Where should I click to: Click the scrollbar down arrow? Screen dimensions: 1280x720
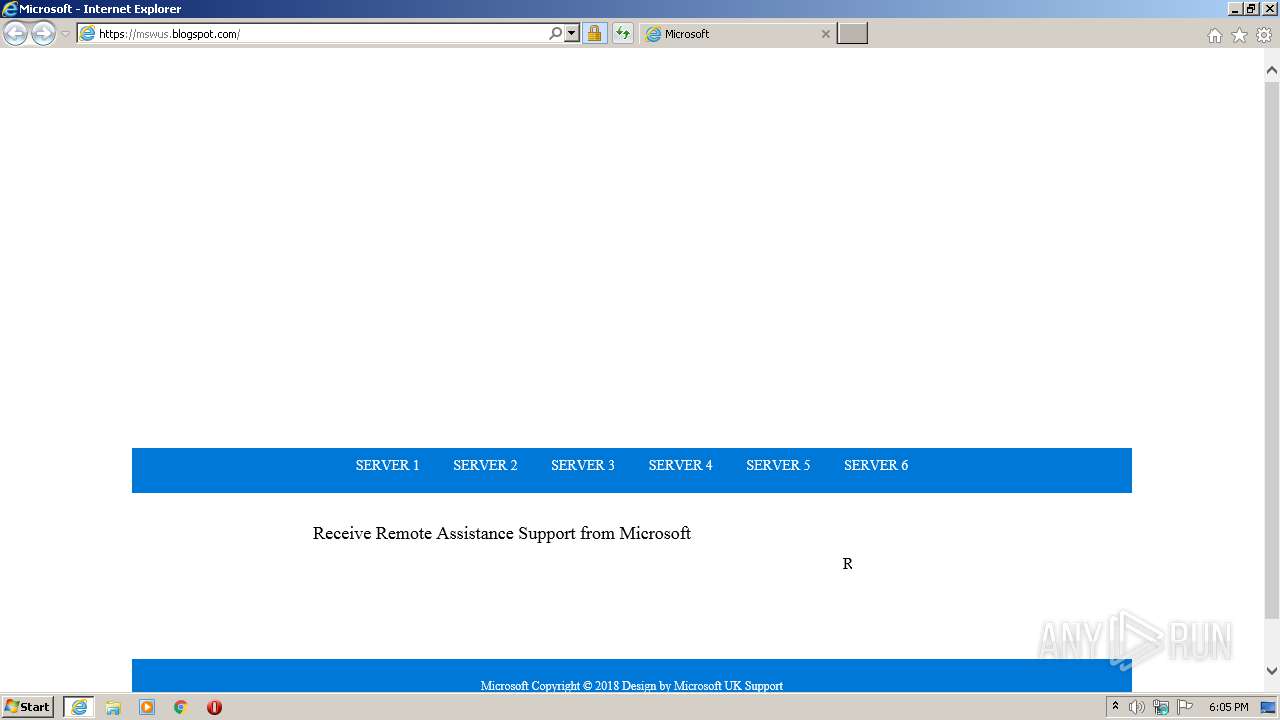1272,671
